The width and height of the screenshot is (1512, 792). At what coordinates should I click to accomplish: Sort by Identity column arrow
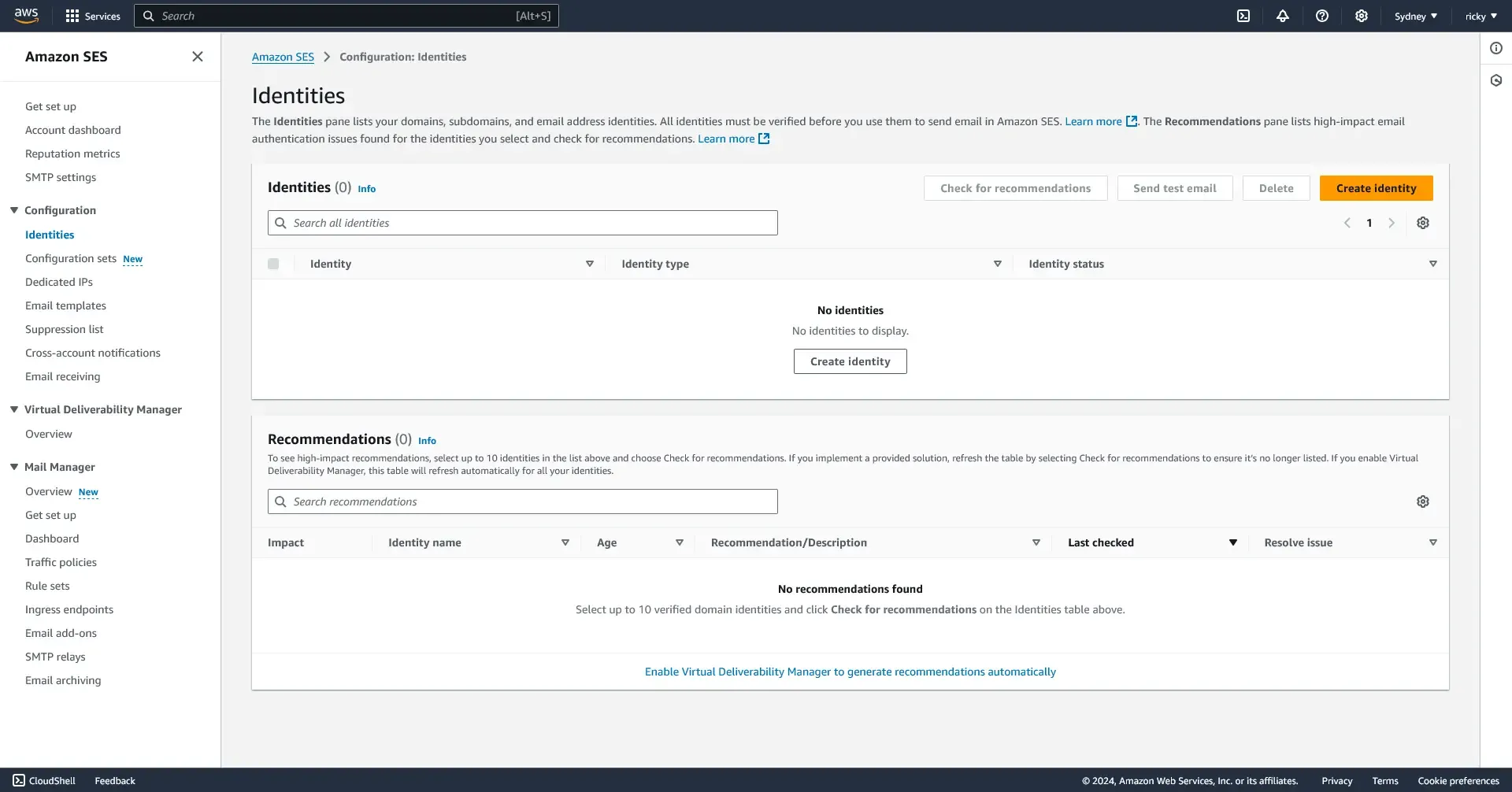(x=590, y=264)
